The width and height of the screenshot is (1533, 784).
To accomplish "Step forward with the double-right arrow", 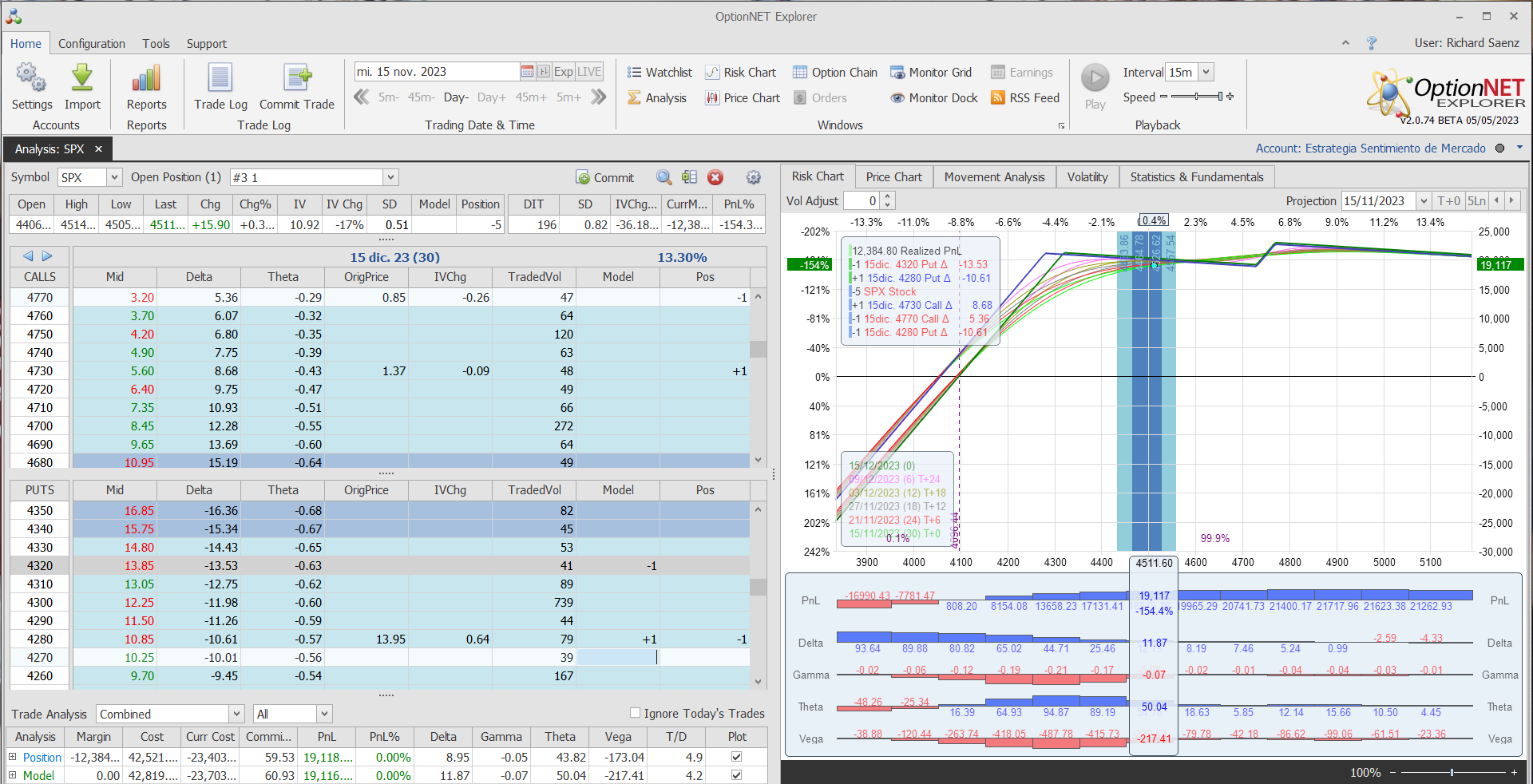I will coord(598,97).
